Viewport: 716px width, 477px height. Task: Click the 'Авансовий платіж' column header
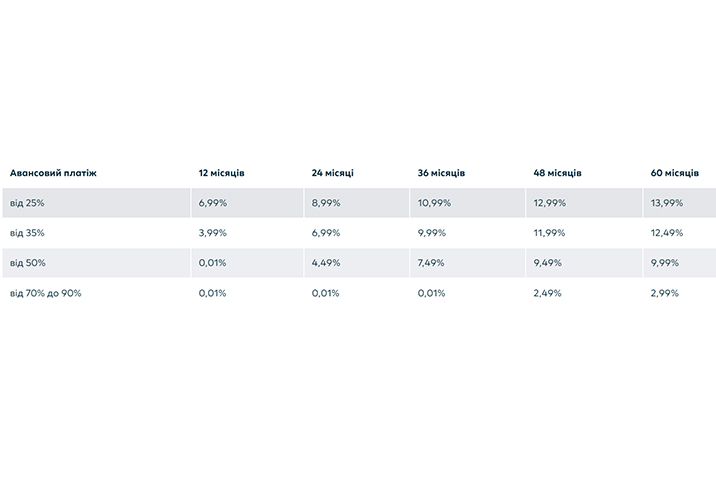coord(53,173)
